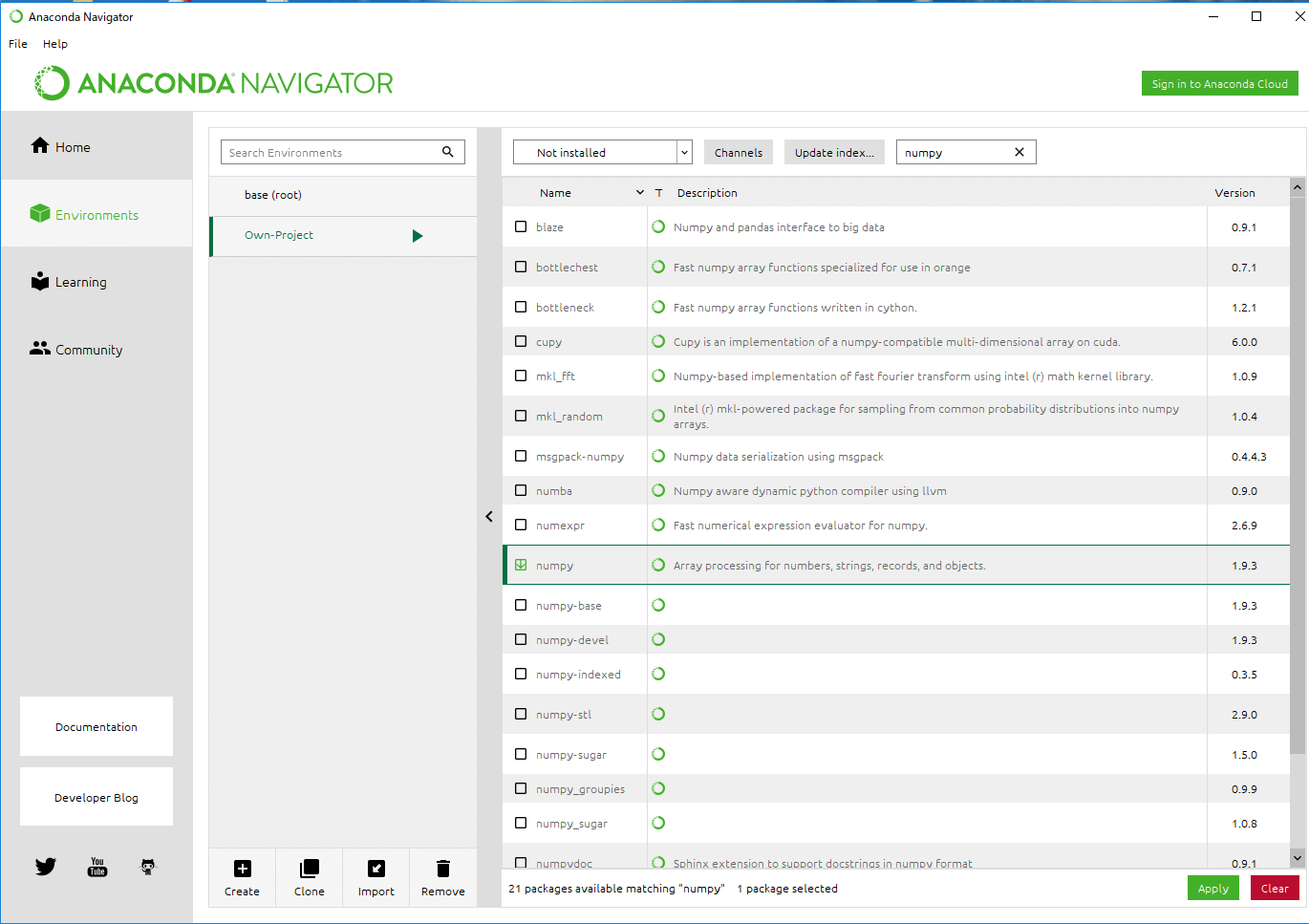Open the GitHub icon link

(148, 867)
